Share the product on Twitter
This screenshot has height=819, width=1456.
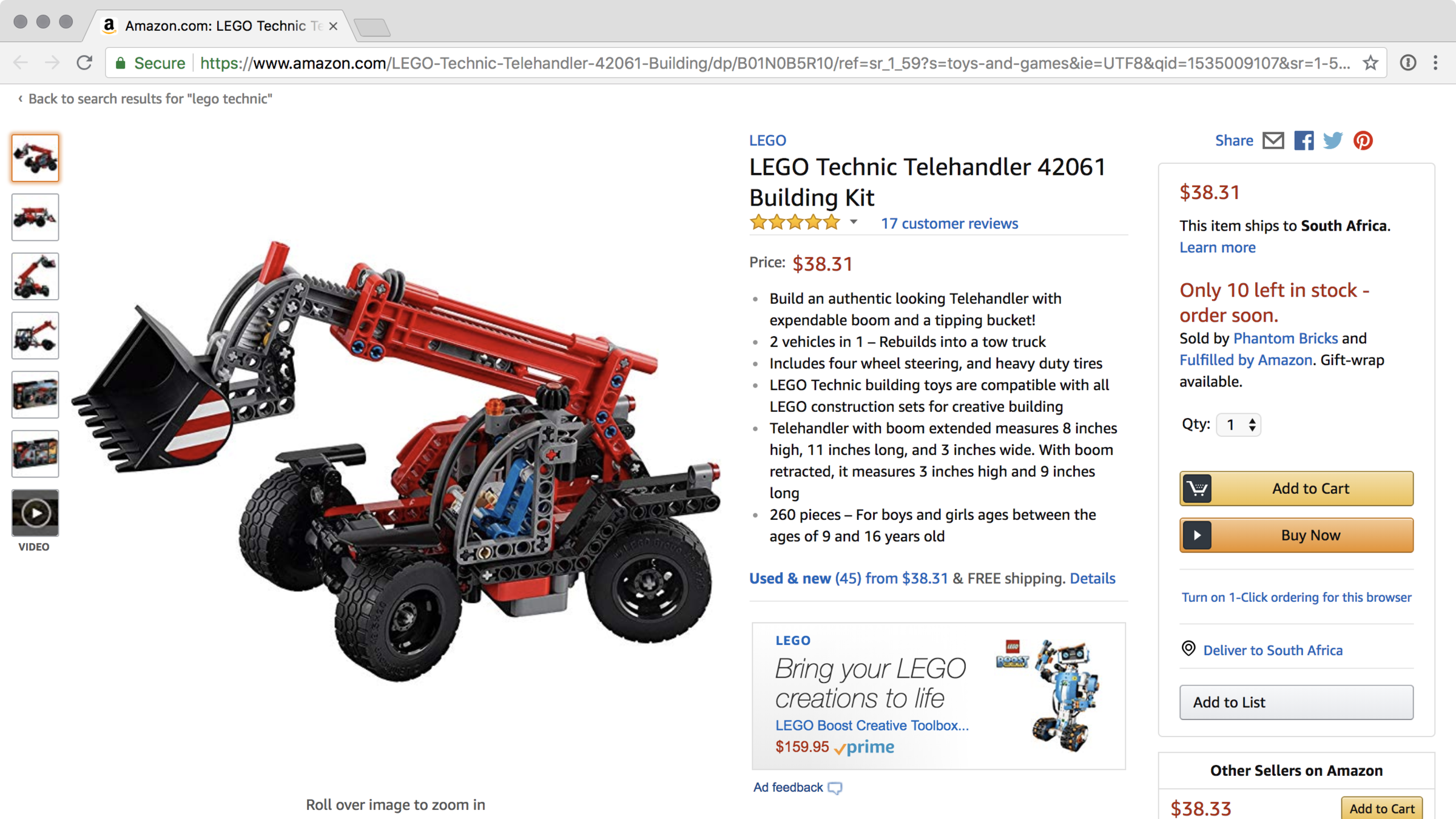tap(1333, 141)
